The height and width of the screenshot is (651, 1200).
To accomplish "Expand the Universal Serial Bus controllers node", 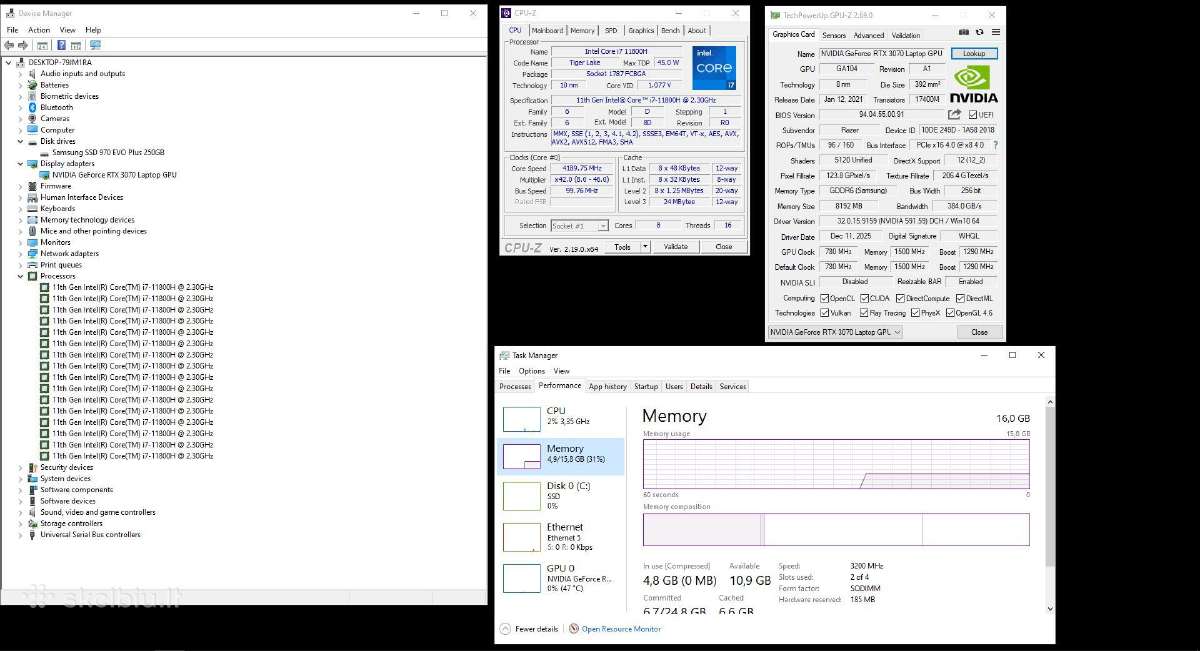I will click(20, 534).
